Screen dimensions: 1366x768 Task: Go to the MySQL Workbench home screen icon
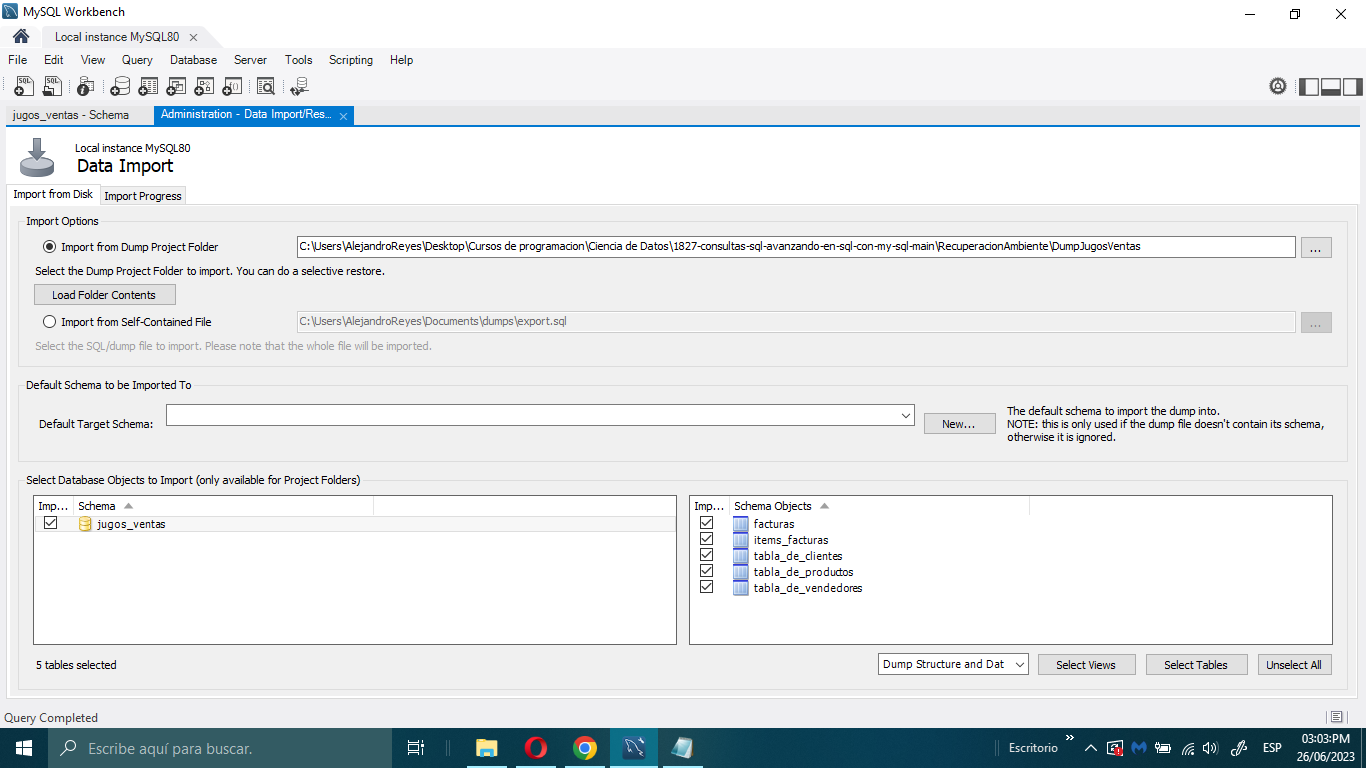click(x=20, y=36)
